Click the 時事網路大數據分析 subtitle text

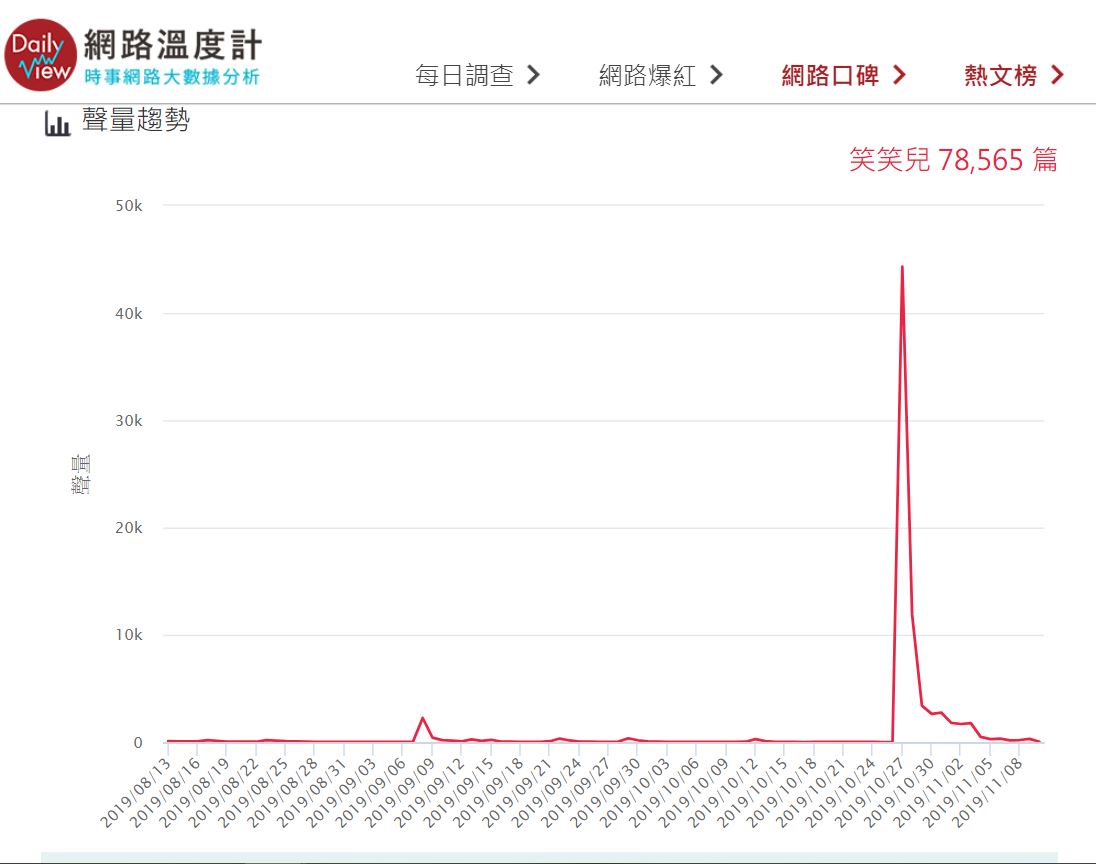click(171, 77)
